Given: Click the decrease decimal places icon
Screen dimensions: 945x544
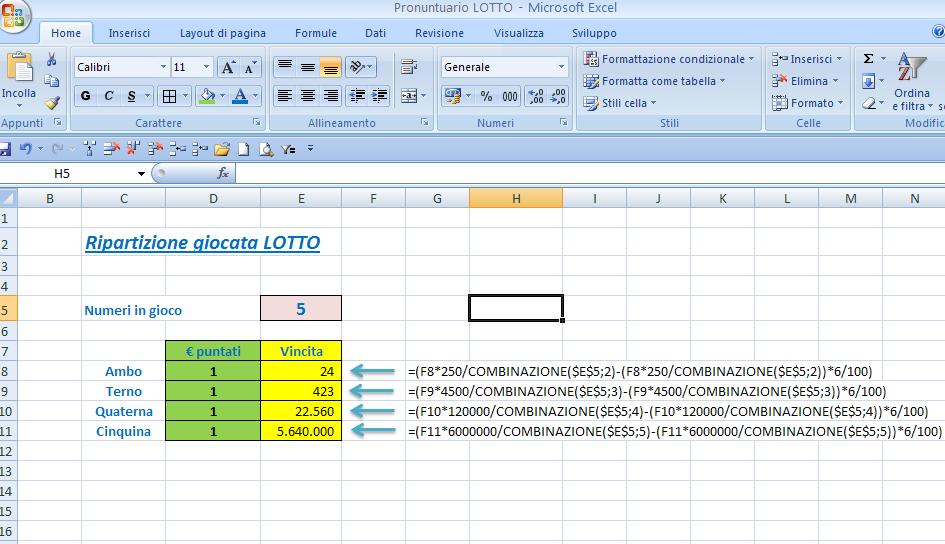Looking at the screenshot, I should coord(558,96).
